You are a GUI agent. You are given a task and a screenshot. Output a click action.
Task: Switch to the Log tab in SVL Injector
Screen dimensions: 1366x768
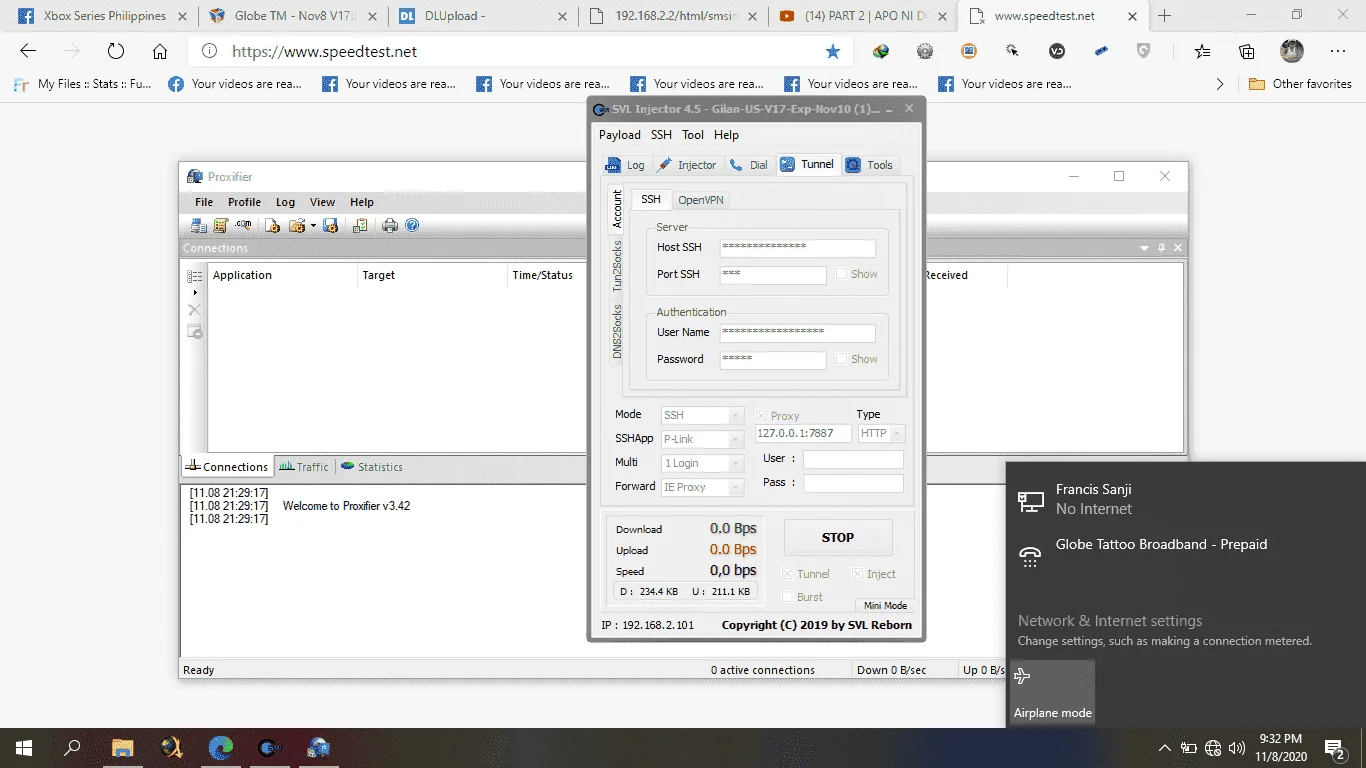click(x=626, y=165)
